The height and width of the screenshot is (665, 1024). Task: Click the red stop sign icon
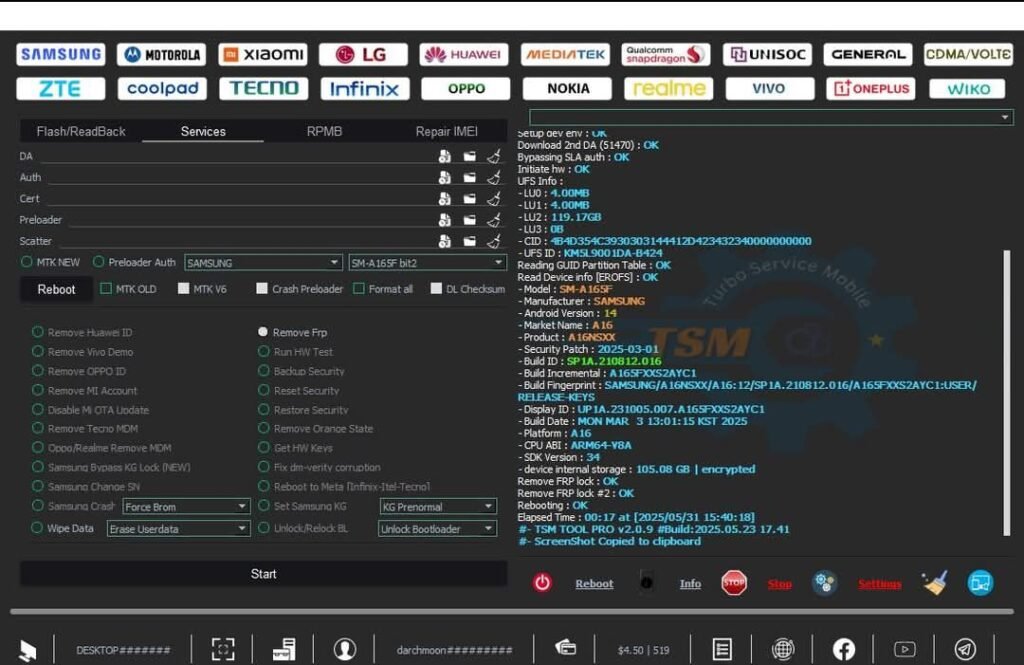[x=734, y=583]
